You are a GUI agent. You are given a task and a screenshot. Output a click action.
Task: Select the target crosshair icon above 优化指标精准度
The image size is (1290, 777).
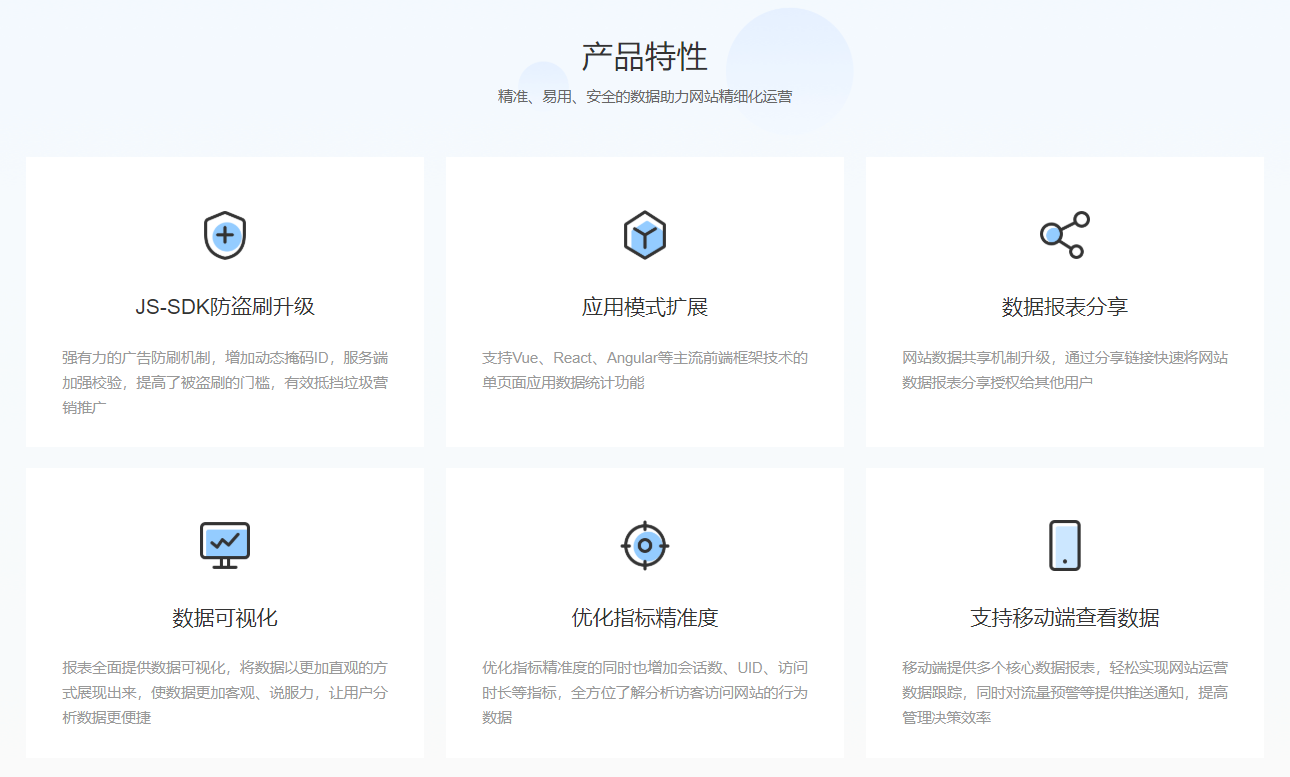645,544
